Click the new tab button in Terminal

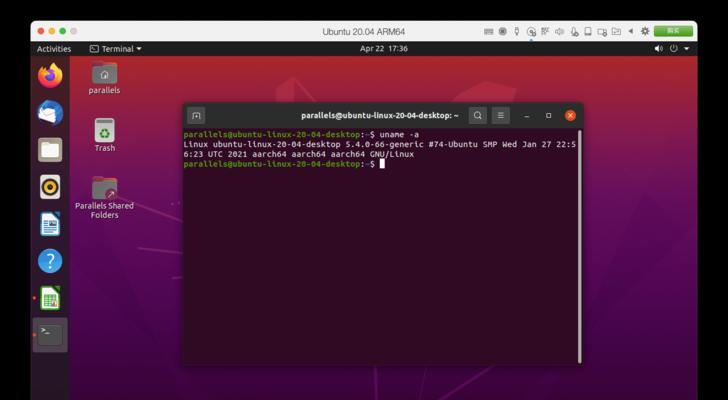coord(196,116)
